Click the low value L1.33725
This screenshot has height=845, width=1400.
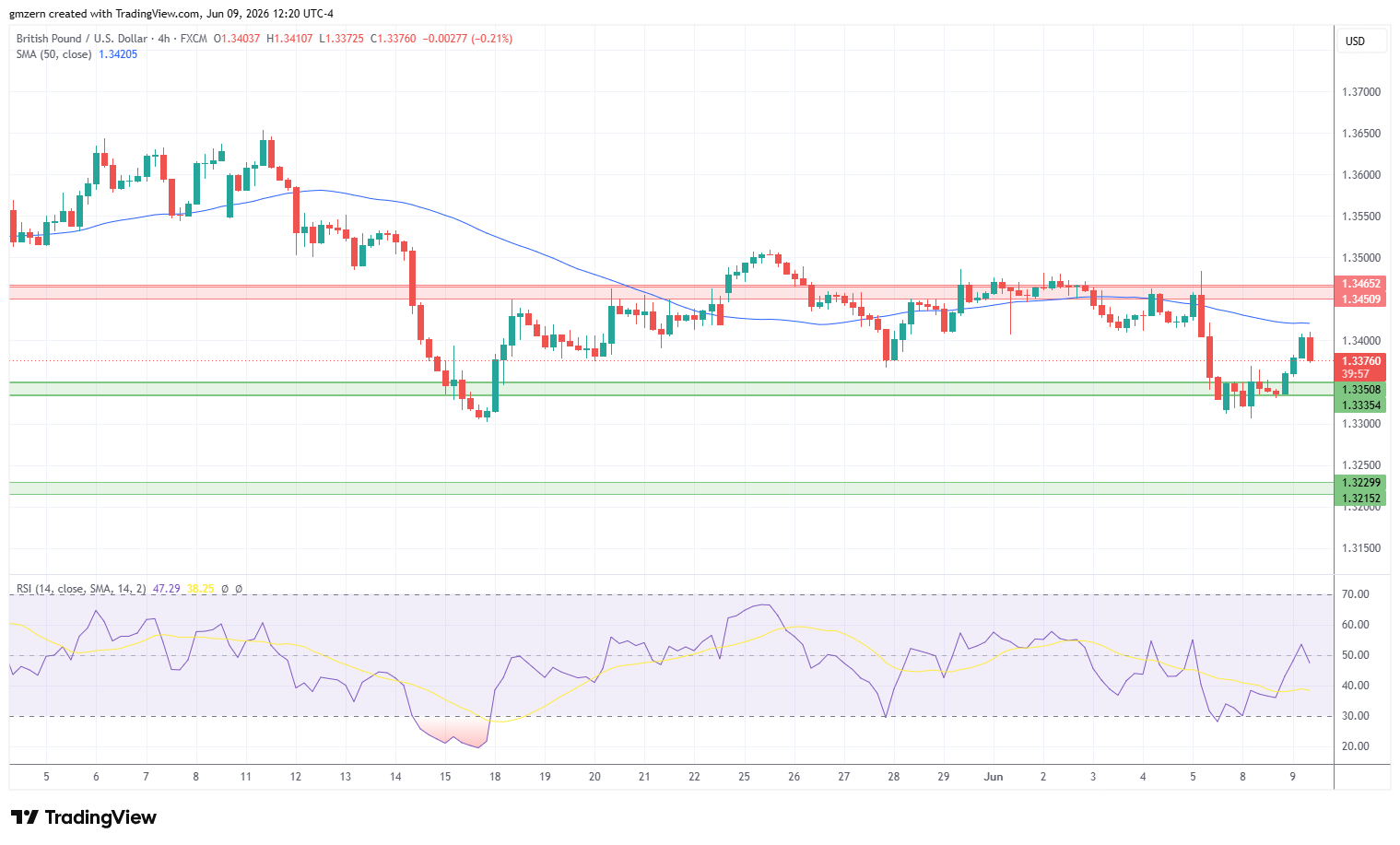tap(341, 39)
